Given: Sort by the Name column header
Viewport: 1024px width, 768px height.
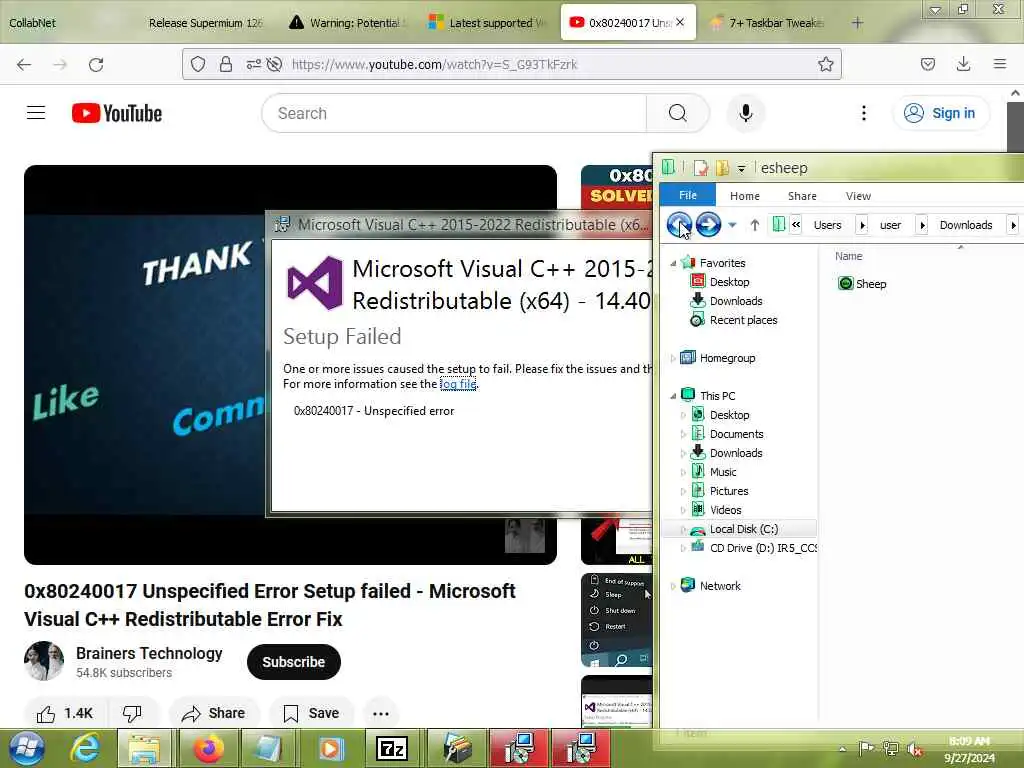Looking at the screenshot, I should [848, 257].
